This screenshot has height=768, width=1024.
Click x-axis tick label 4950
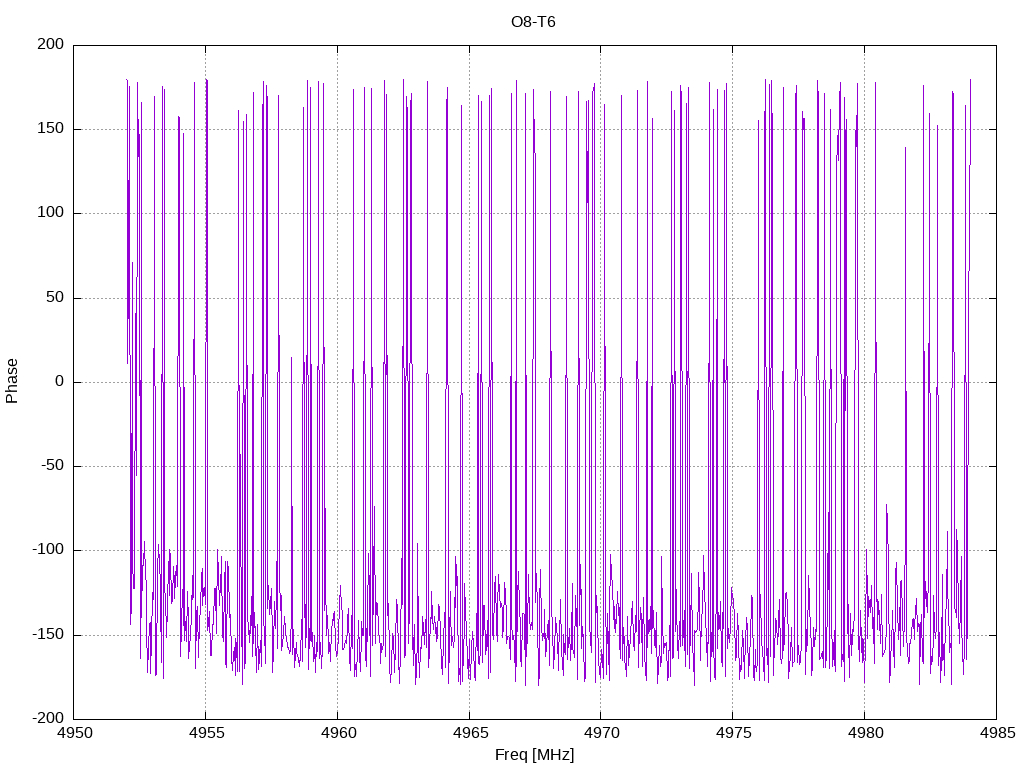click(74, 733)
